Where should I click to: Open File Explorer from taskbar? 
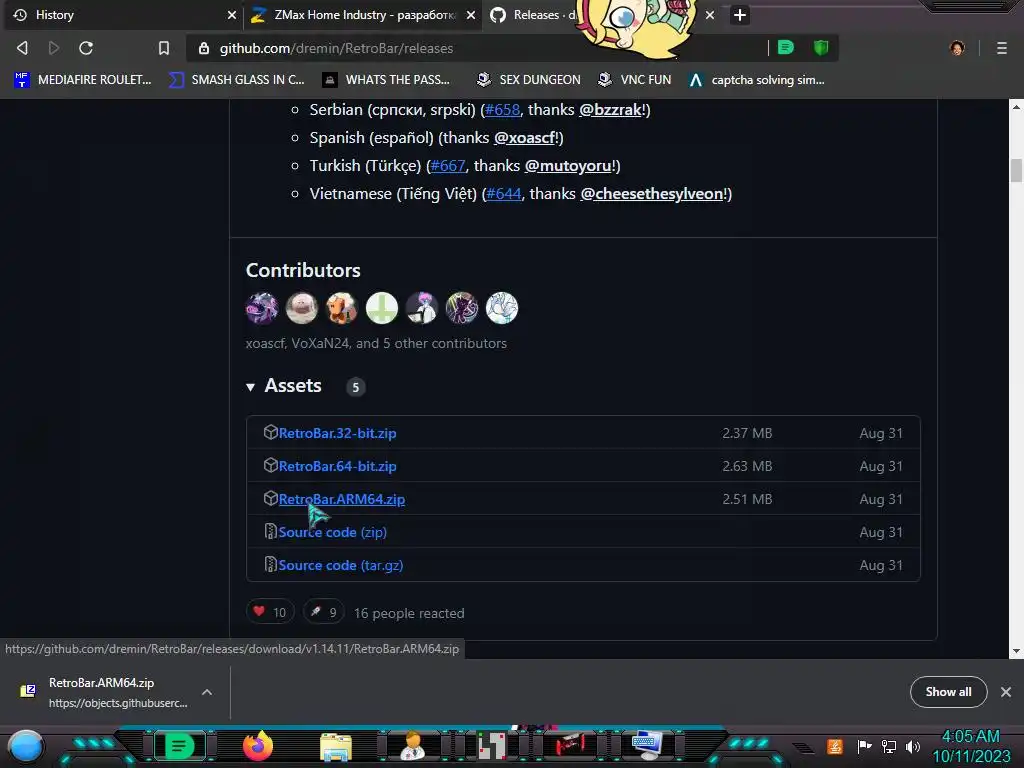[x=336, y=747]
